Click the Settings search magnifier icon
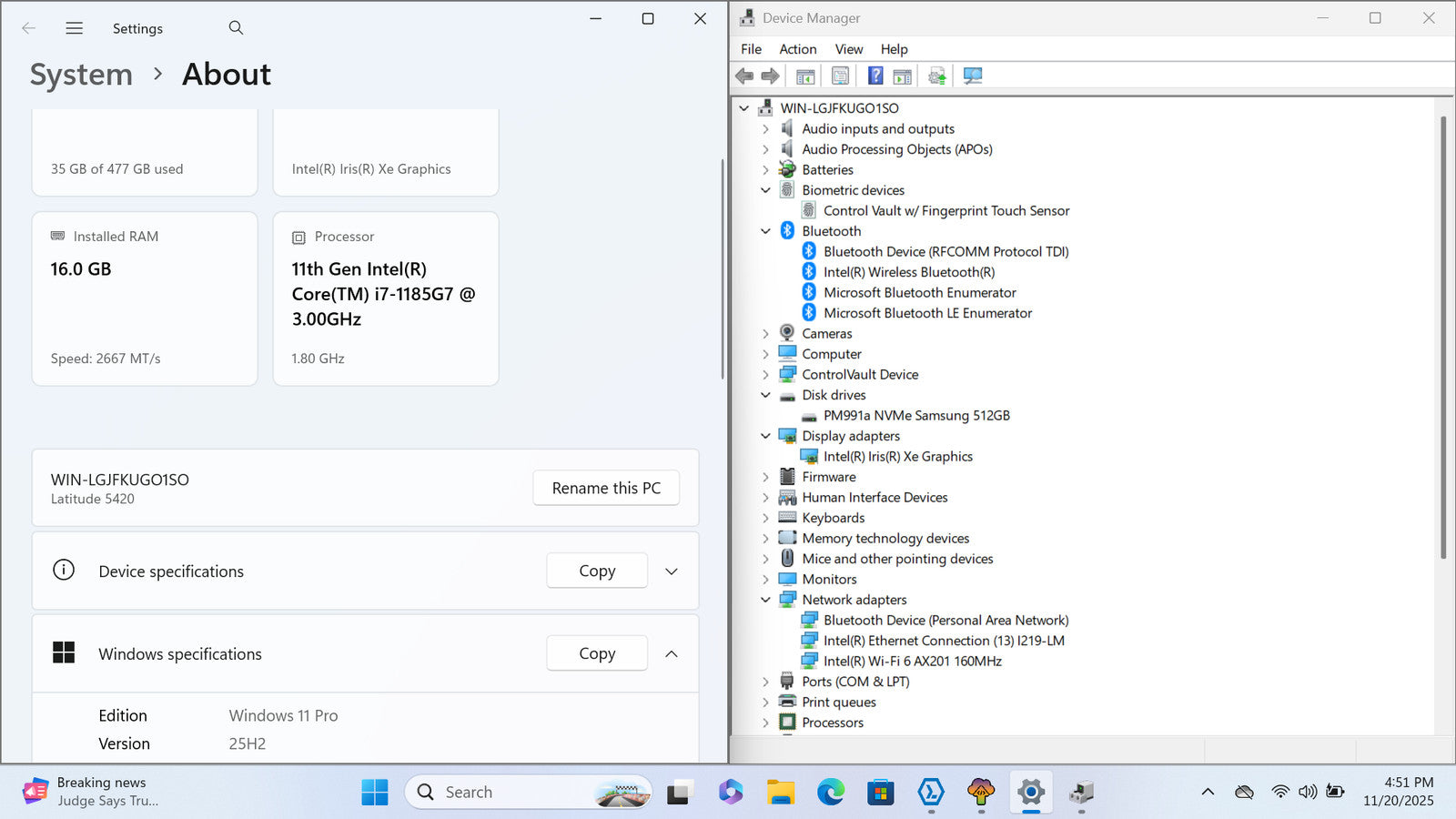 236,28
